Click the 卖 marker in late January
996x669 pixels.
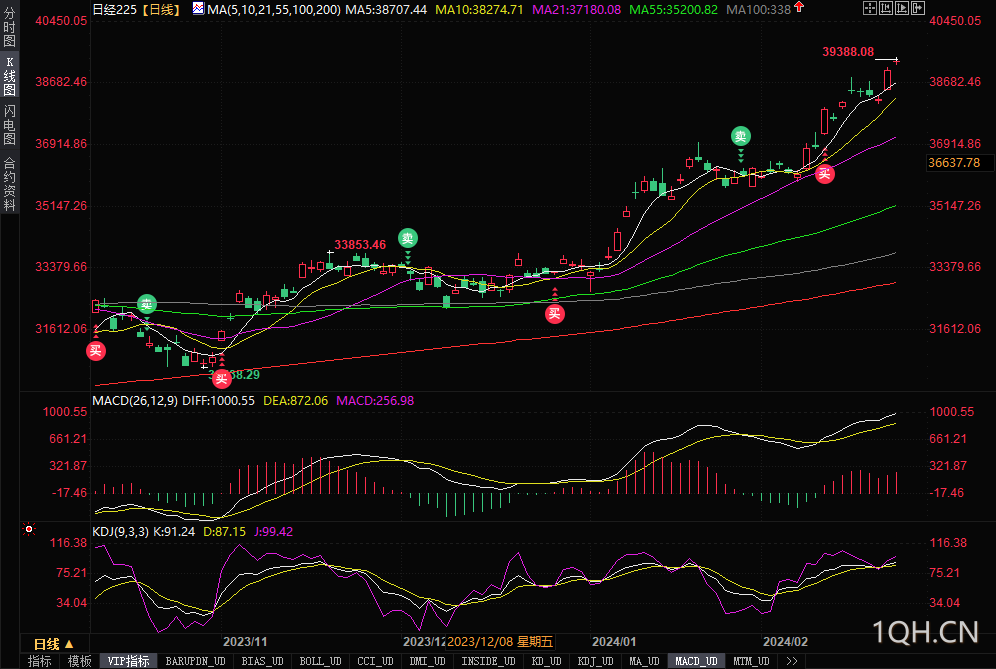coord(741,136)
